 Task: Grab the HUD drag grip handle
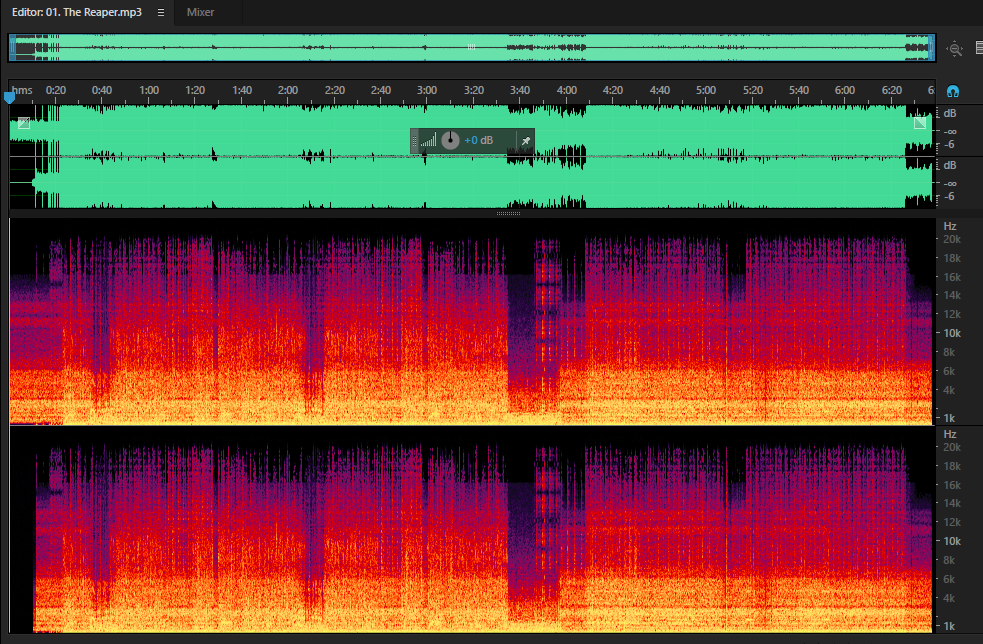coord(414,141)
